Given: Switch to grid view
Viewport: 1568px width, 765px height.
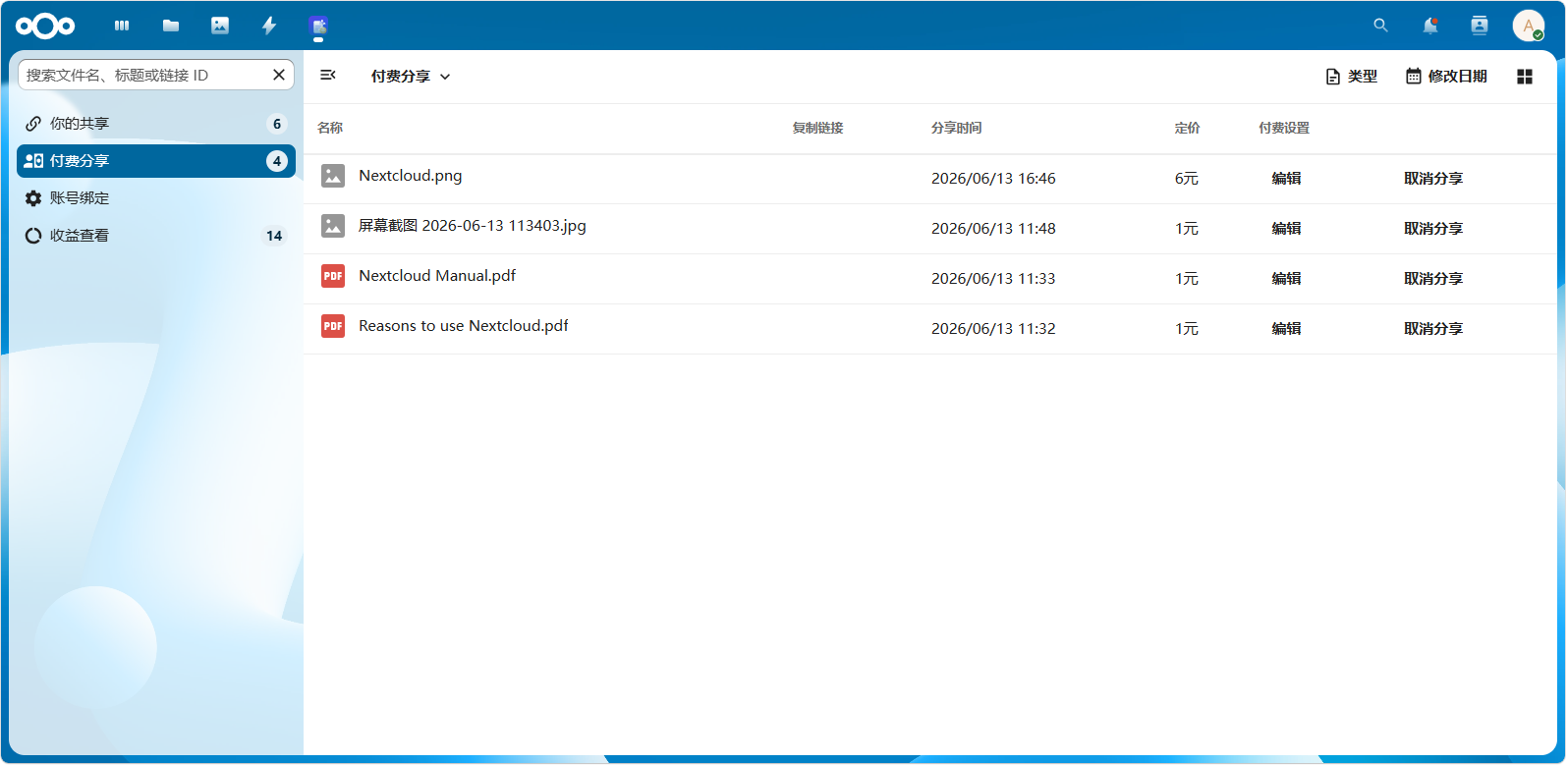Looking at the screenshot, I should click(1525, 77).
